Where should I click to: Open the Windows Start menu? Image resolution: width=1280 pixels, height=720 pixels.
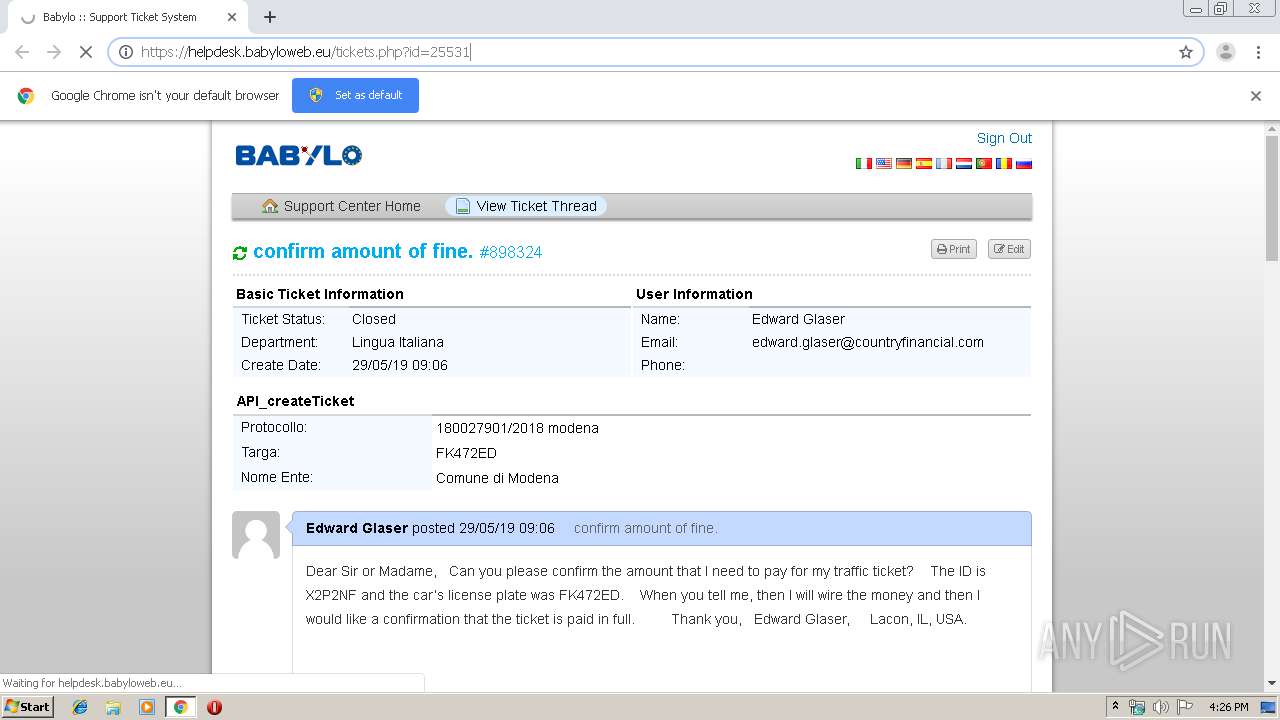[x=27, y=707]
